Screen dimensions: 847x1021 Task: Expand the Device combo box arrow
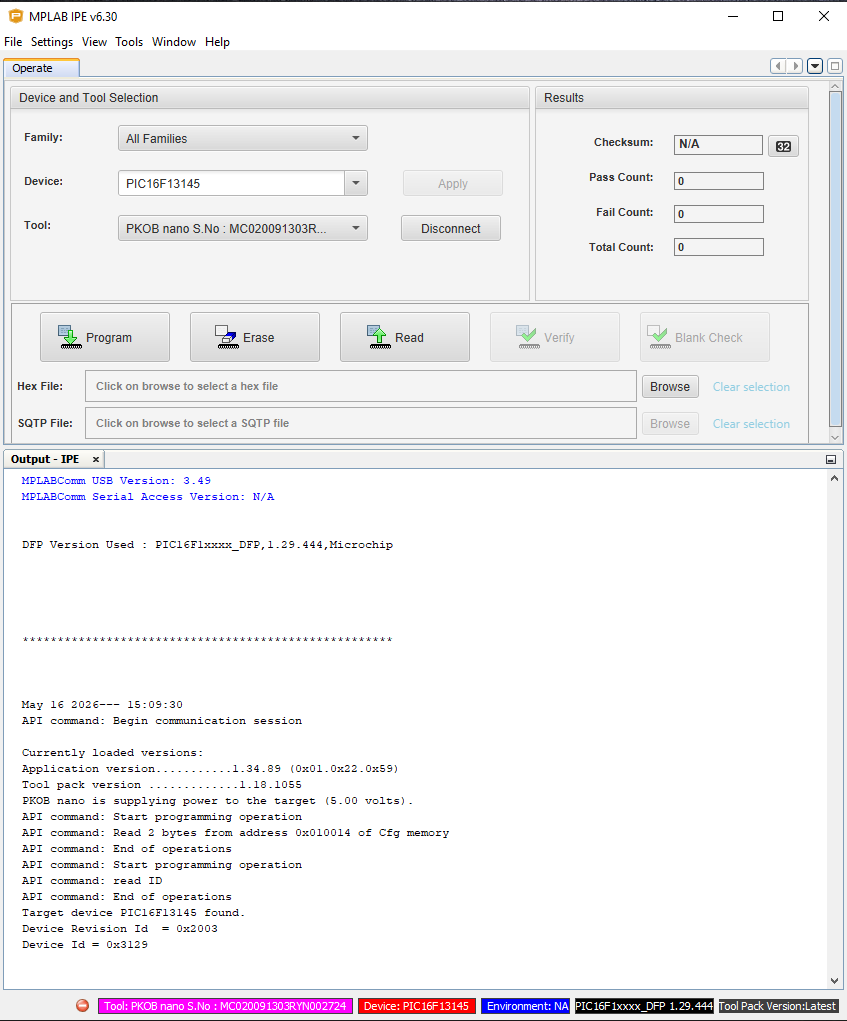click(356, 183)
